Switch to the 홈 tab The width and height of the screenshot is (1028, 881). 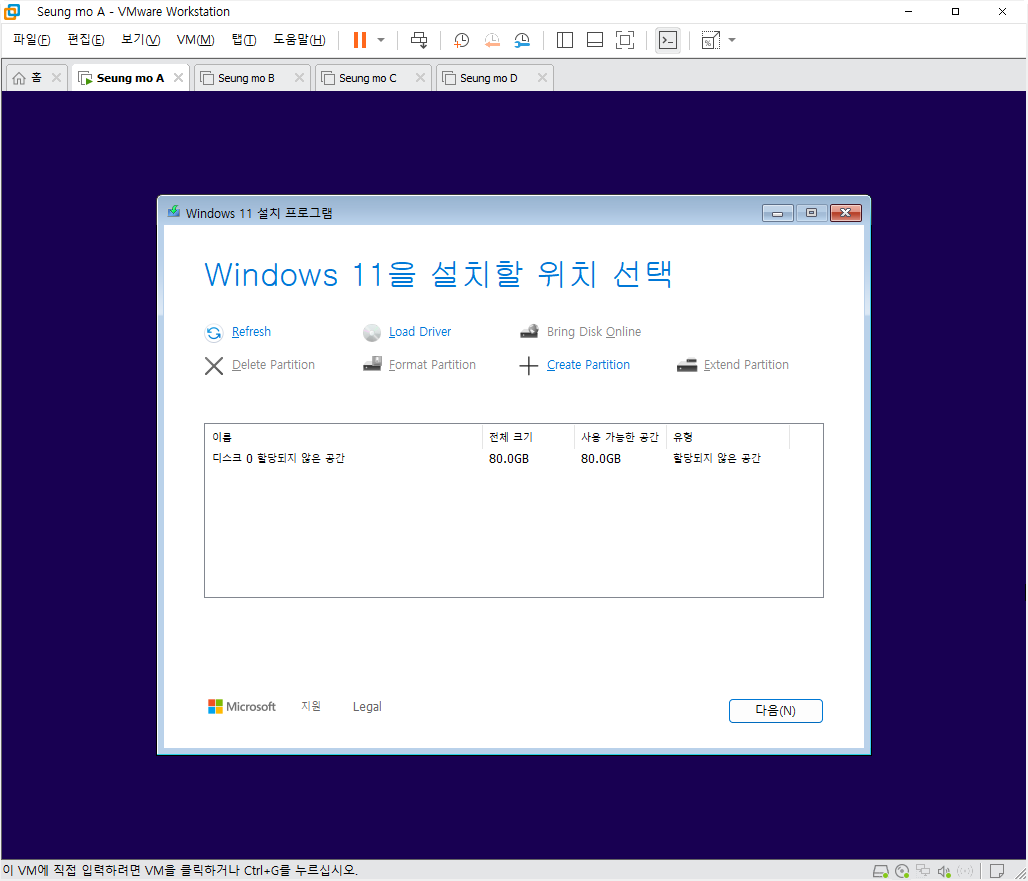click(x=29, y=78)
